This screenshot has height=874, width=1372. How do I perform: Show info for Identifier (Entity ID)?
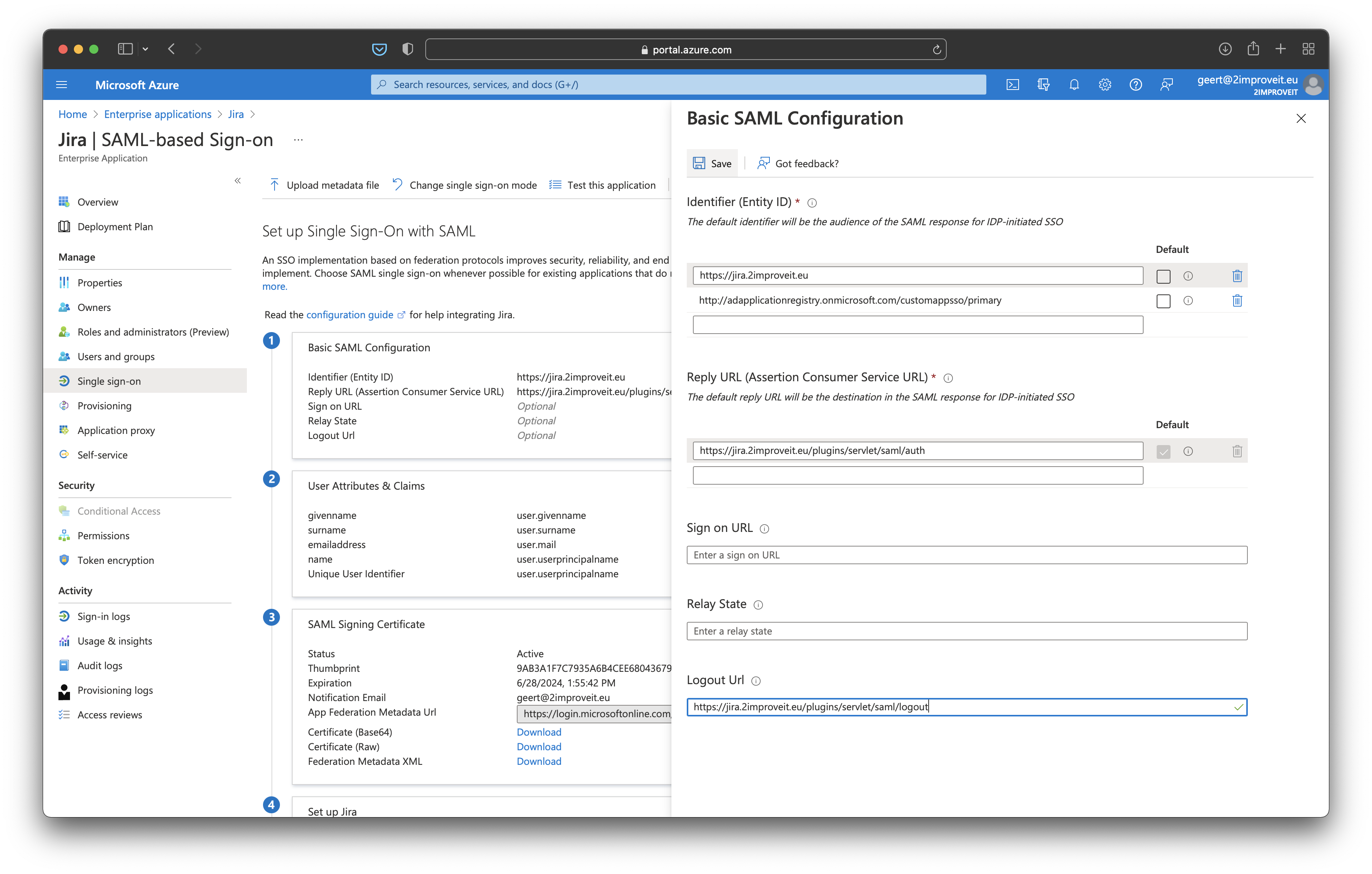[812, 203]
